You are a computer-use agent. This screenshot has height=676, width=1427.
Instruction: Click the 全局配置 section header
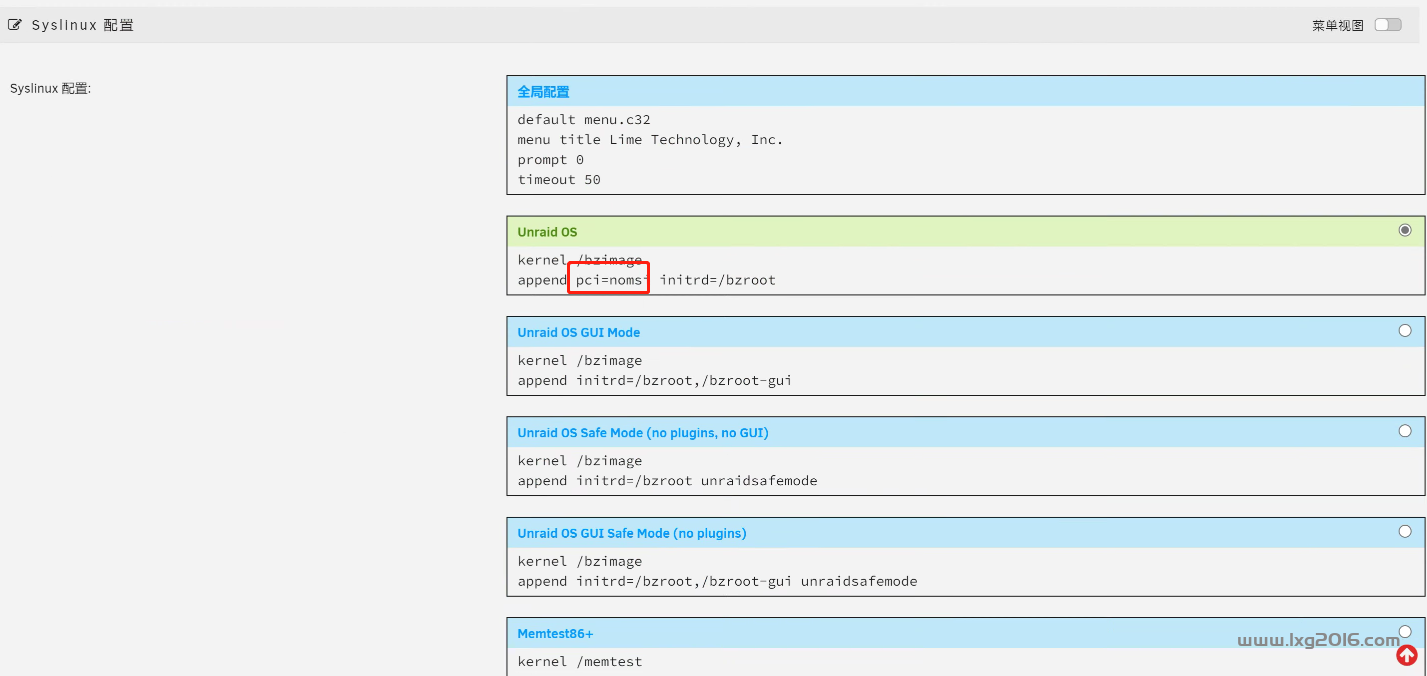pos(965,91)
